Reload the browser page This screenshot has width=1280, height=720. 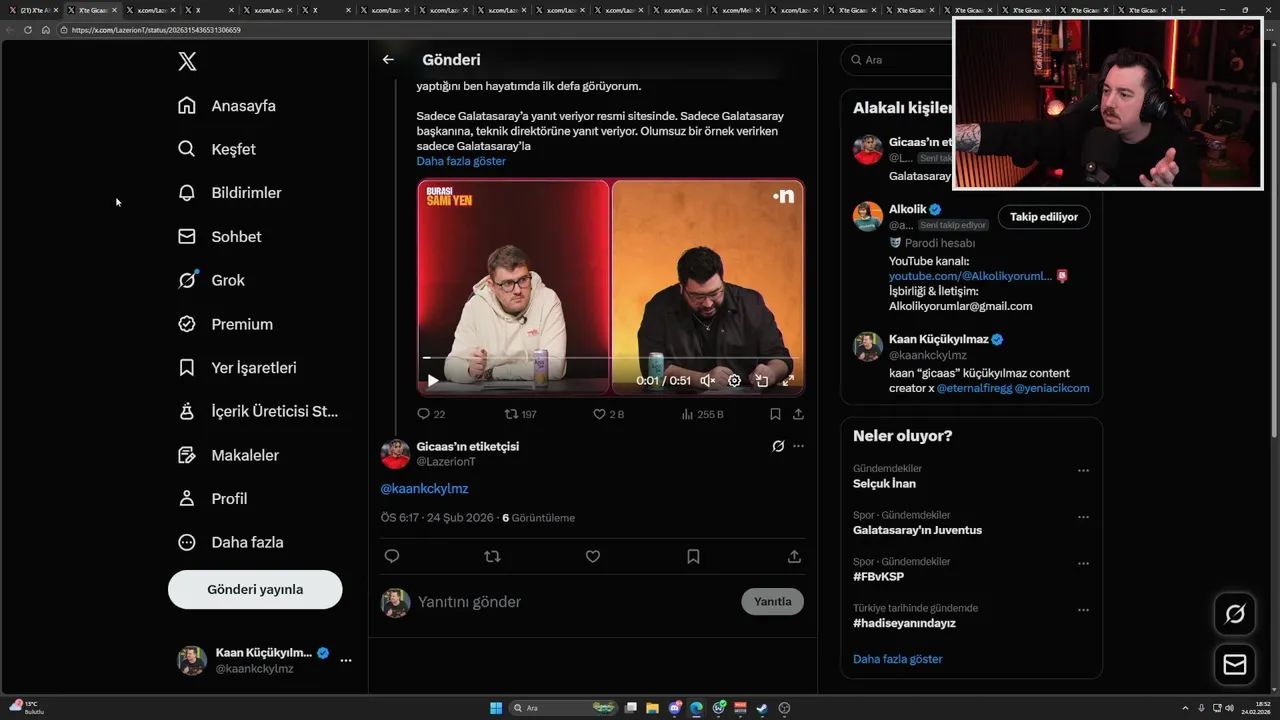[28, 30]
